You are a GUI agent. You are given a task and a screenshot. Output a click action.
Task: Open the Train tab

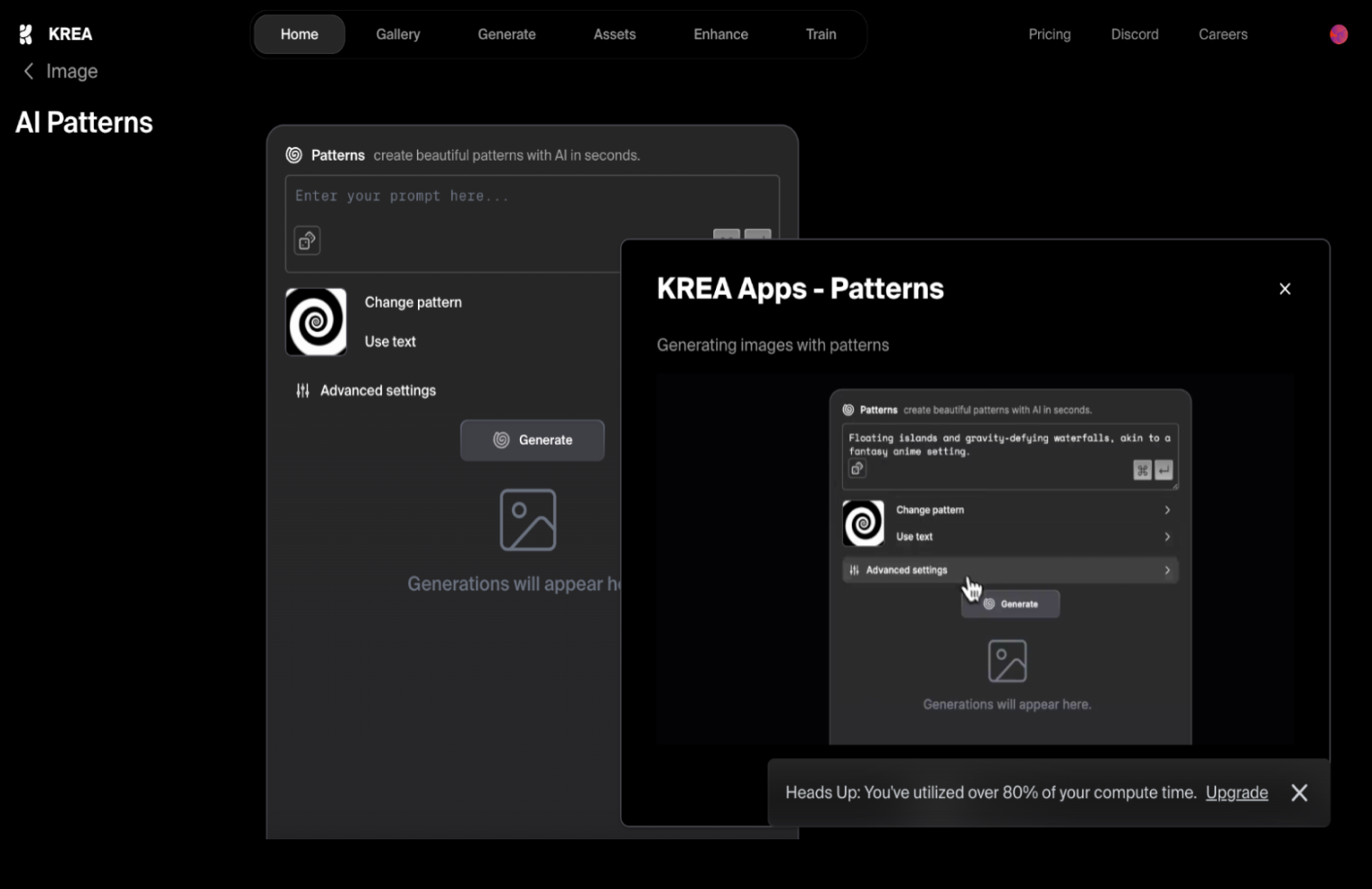820,34
